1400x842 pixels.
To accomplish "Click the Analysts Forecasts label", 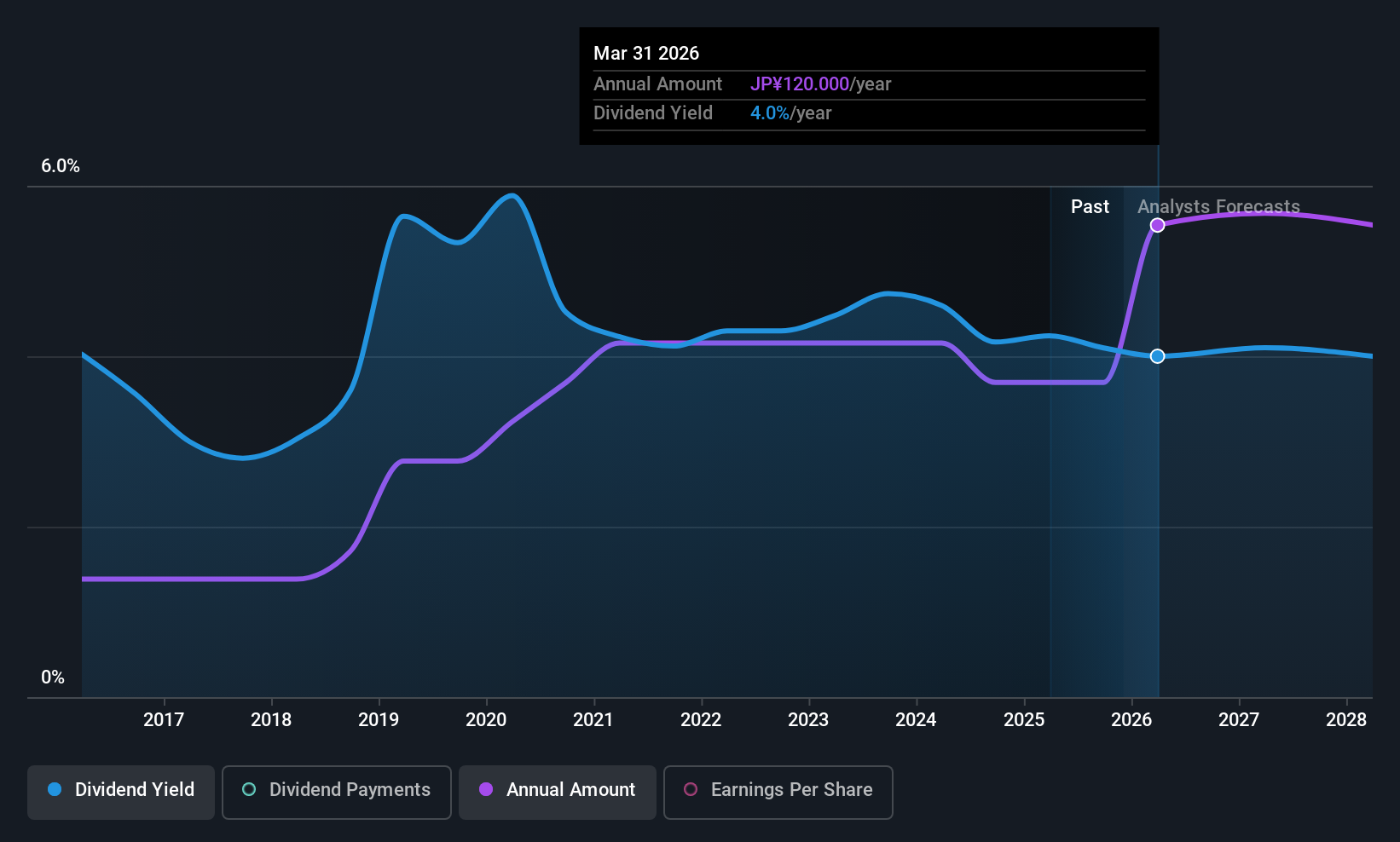I will pos(1218,207).
